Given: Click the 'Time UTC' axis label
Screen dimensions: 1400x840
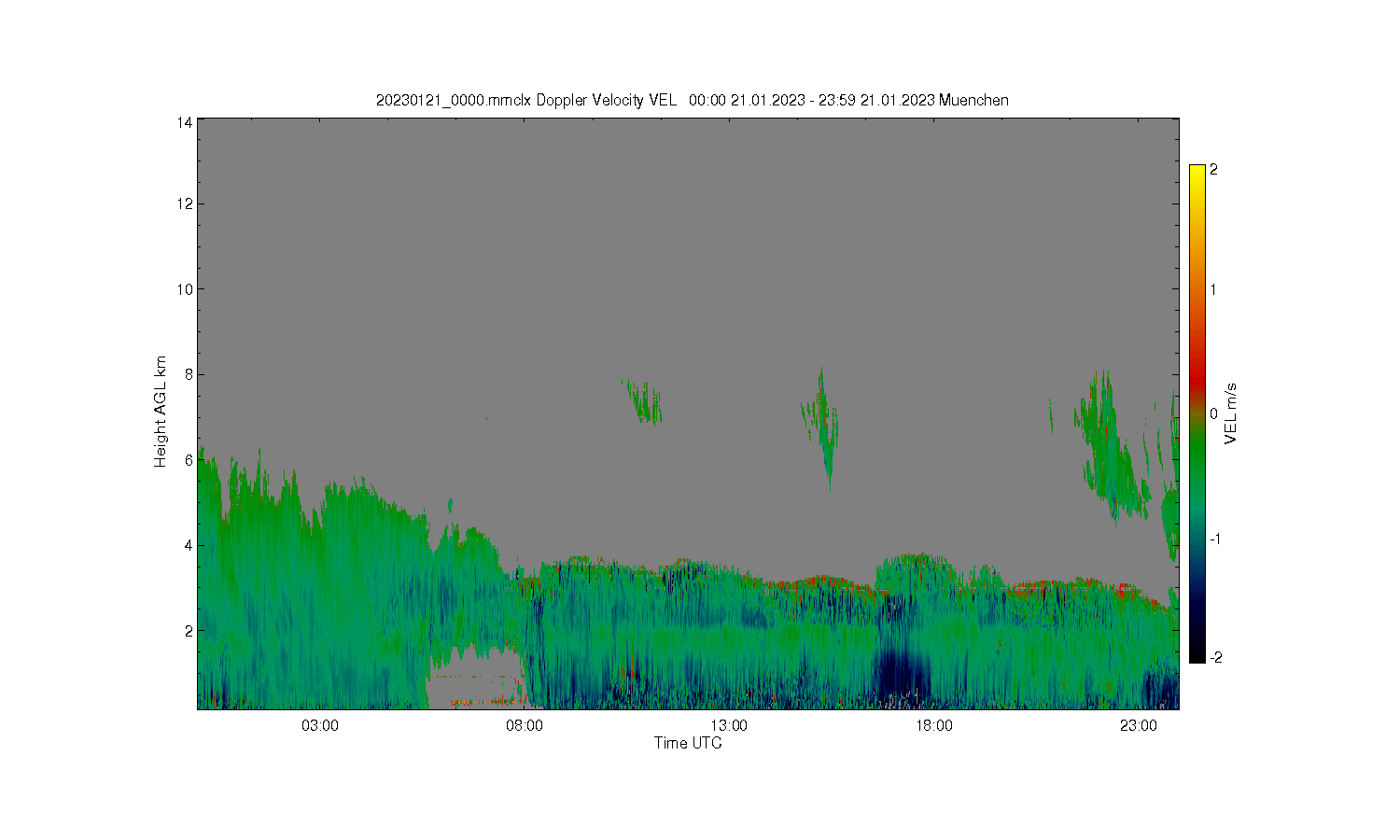Looking at the screenshot, I should click(x=688, y=743).
